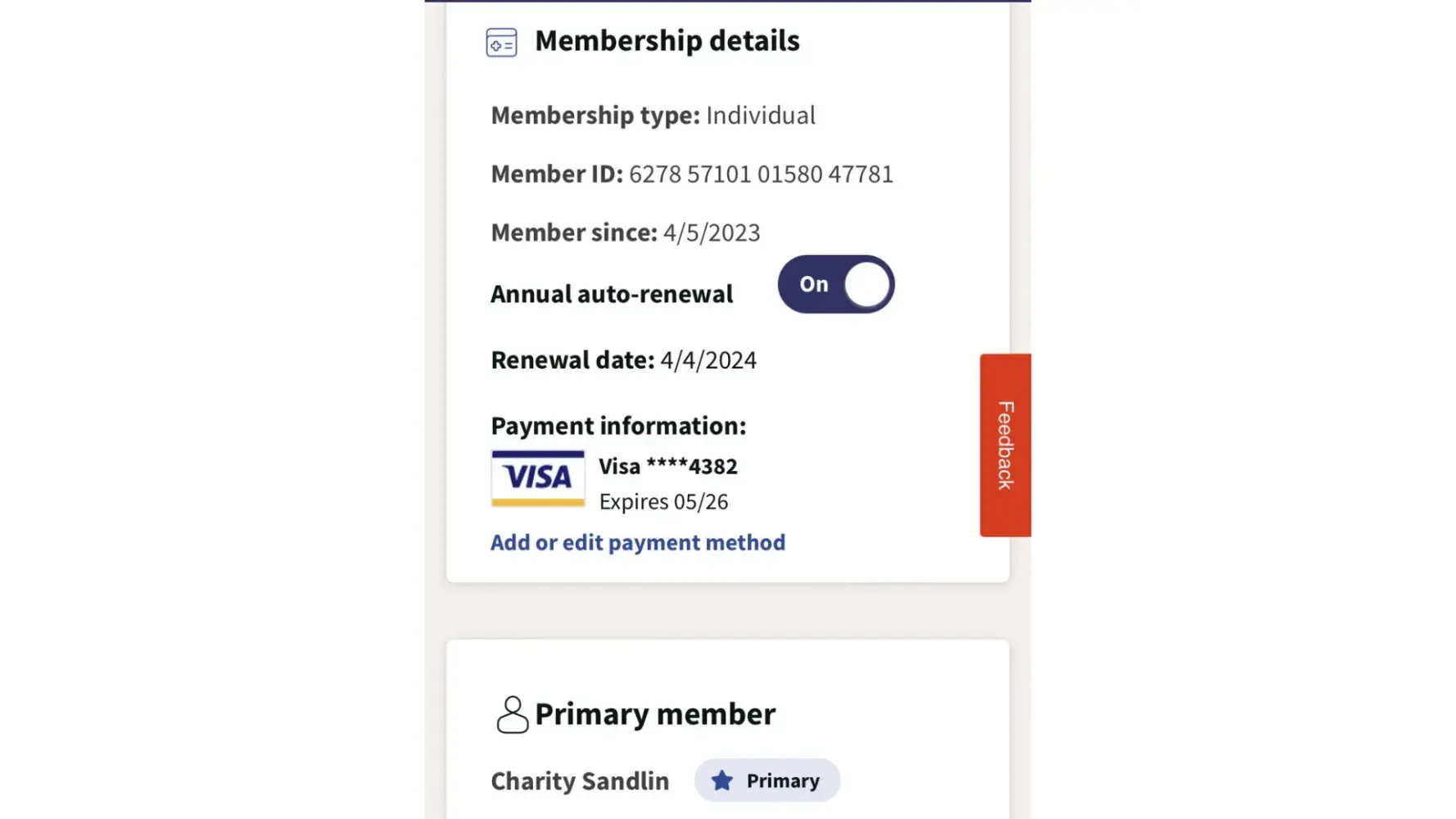Viewport: 1456px width, 819px height.
Task: Click the Member ID number
Action: click(761, 174)
